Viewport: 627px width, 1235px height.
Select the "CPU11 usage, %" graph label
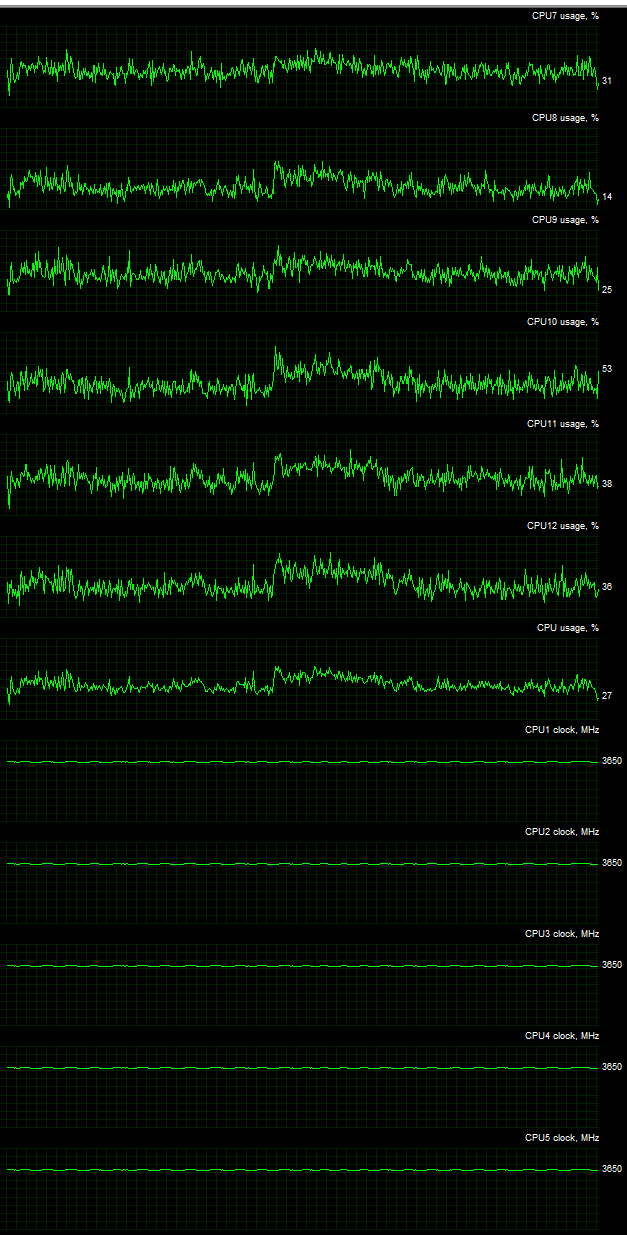pyautogui.click(x=563, y=424)
